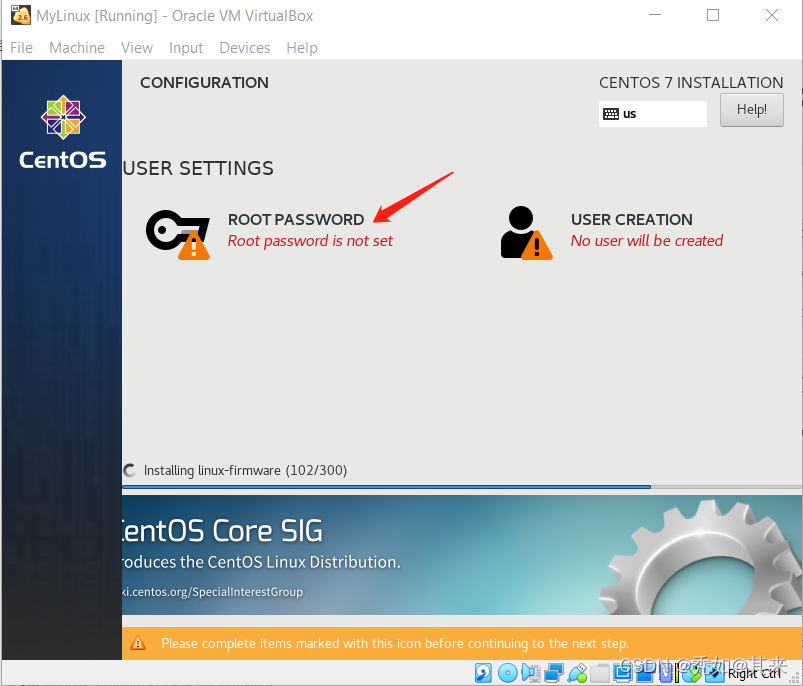
Task: Open the File menu
Action: point(21,48)
